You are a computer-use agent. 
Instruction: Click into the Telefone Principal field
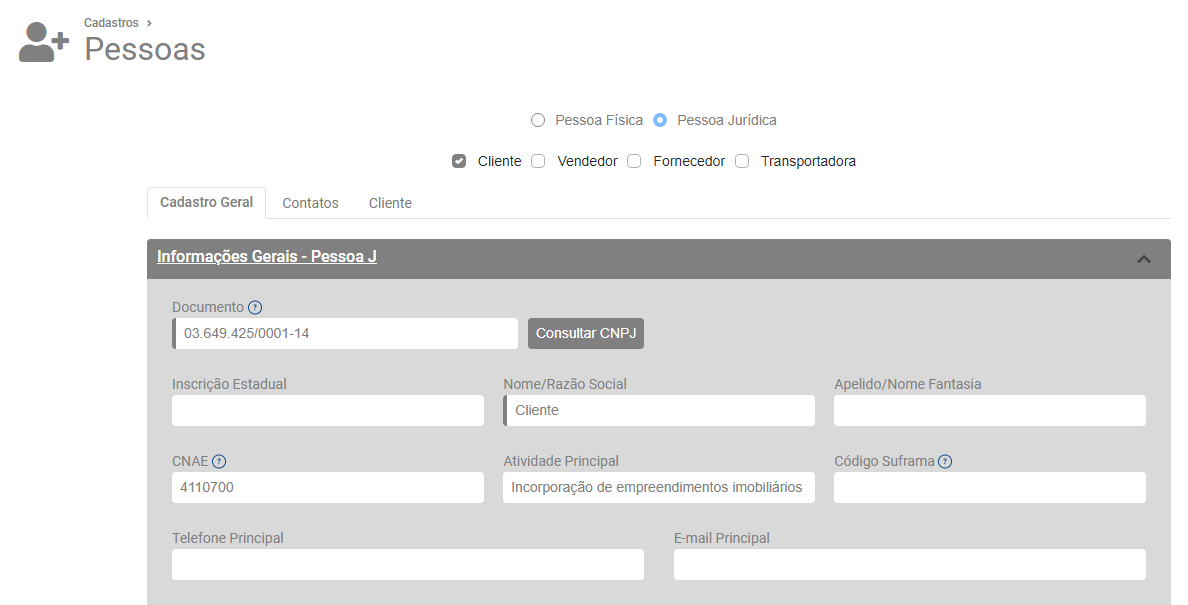pos(407,565)
